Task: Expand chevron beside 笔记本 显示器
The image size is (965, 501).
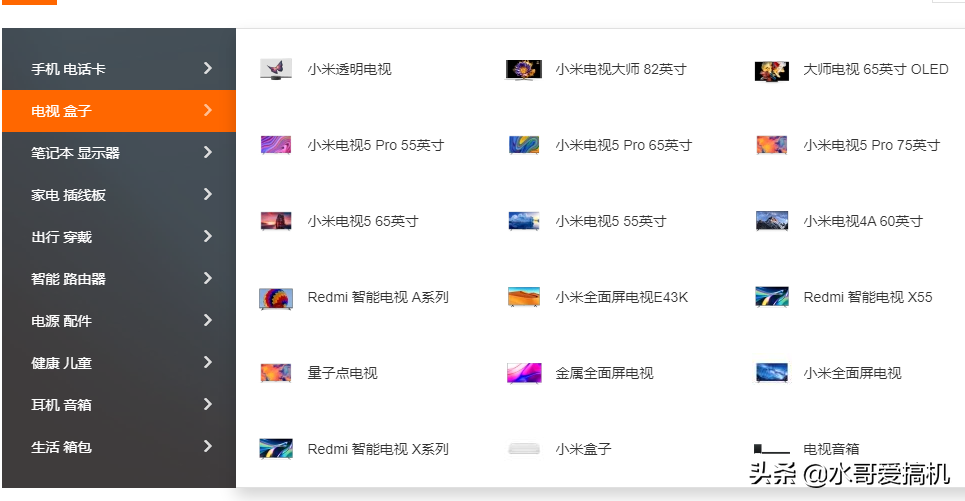Action: pos(208,152)
